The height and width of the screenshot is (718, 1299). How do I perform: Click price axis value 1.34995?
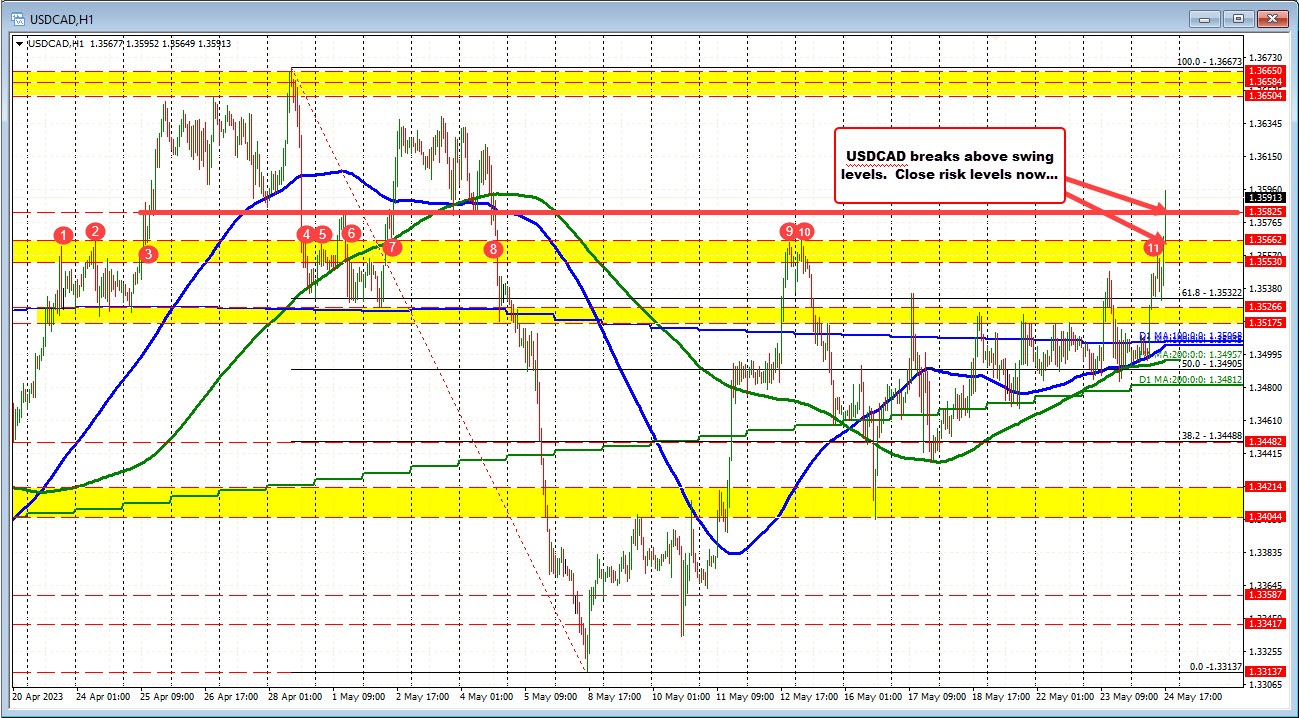coord(1264,354)
